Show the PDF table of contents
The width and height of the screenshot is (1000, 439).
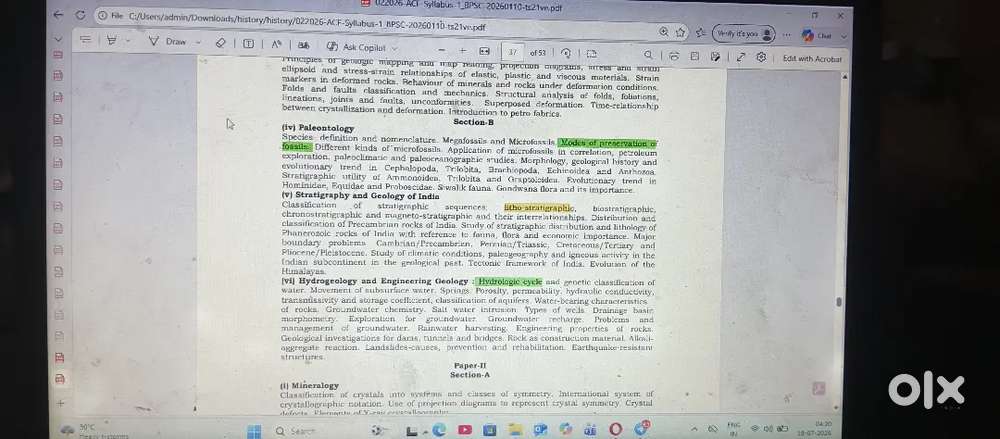[x=85, y=40]
